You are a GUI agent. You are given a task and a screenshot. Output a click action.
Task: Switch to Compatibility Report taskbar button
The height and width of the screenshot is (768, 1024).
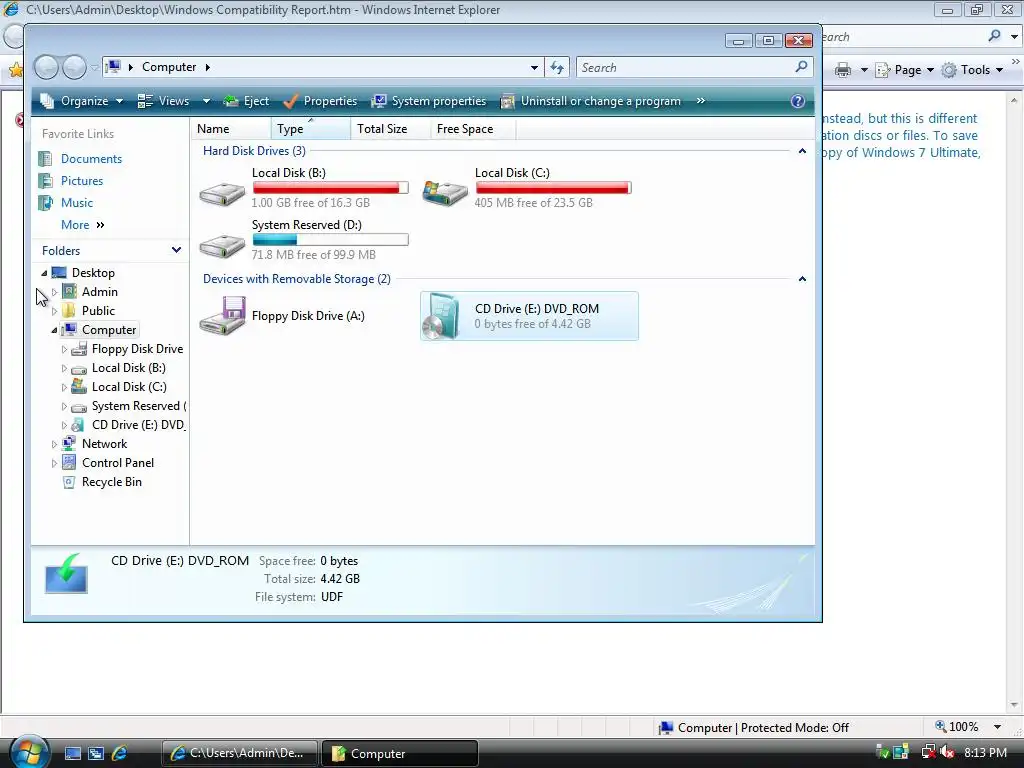pos(240,754)
